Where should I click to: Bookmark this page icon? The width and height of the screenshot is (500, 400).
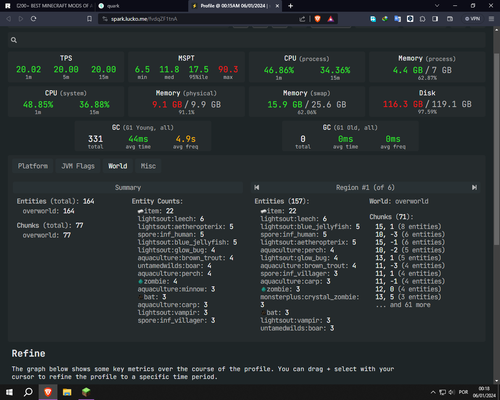coord(89,19)
